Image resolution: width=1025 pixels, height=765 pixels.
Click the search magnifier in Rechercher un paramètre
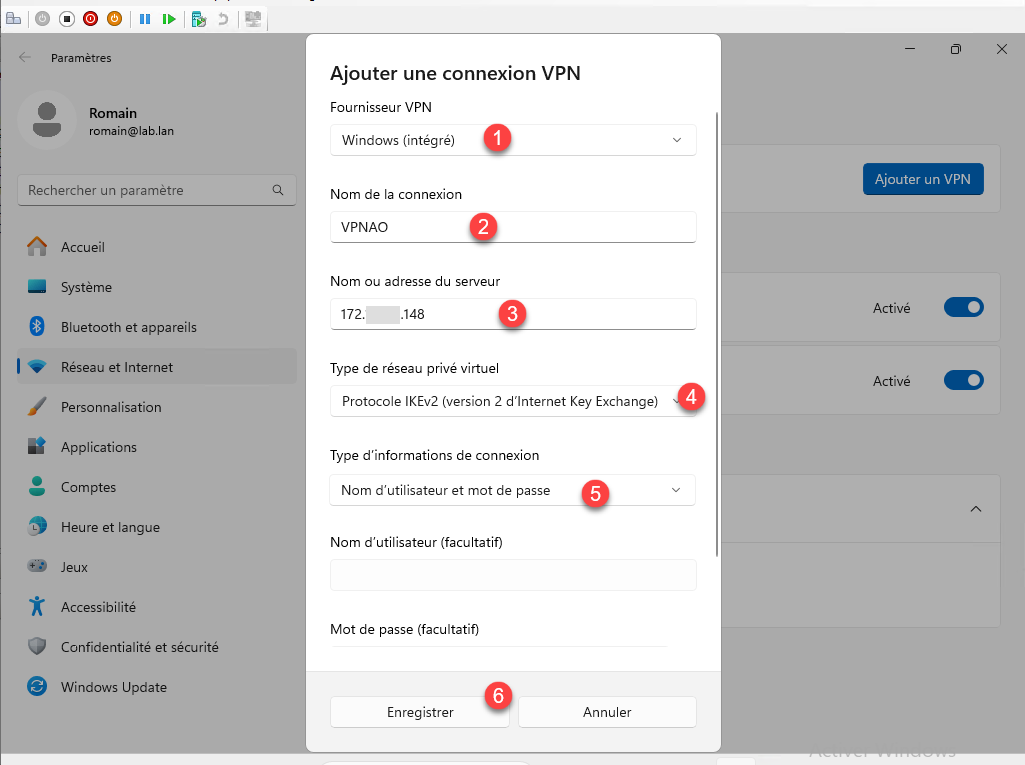click(x=278, y=190)
